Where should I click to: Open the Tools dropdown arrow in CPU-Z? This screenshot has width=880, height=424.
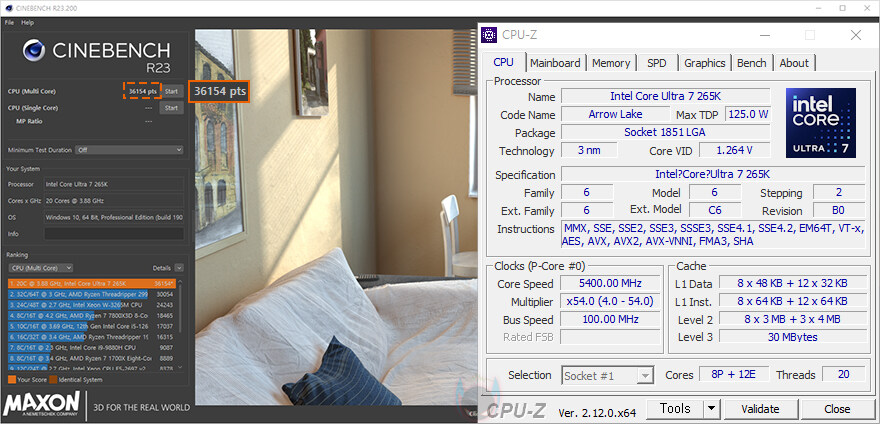click(x=712, y=409)
